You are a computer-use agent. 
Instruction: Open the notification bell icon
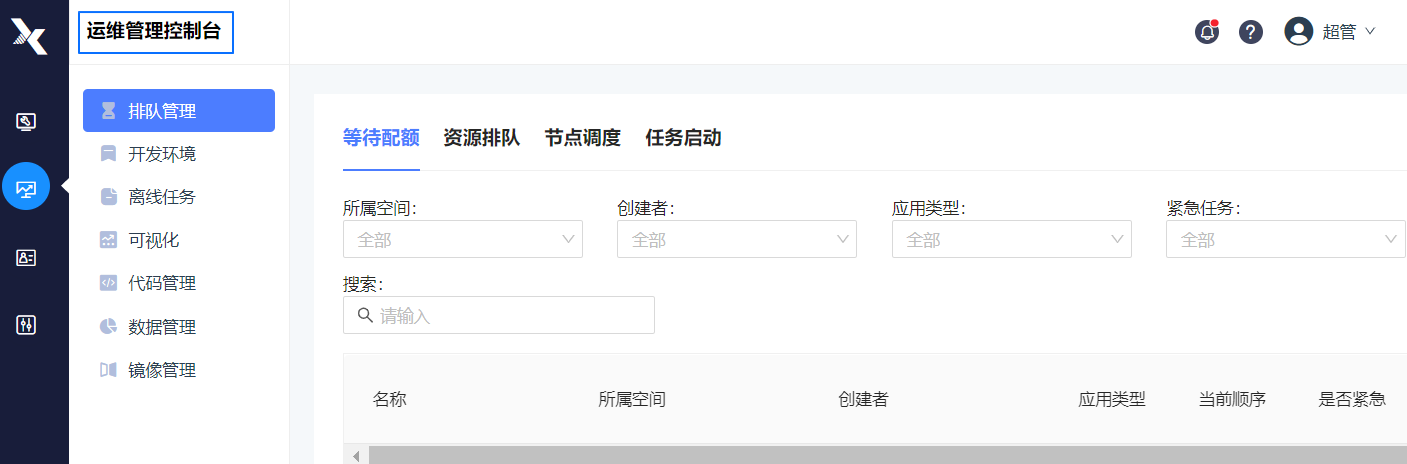pos(1207,32)
